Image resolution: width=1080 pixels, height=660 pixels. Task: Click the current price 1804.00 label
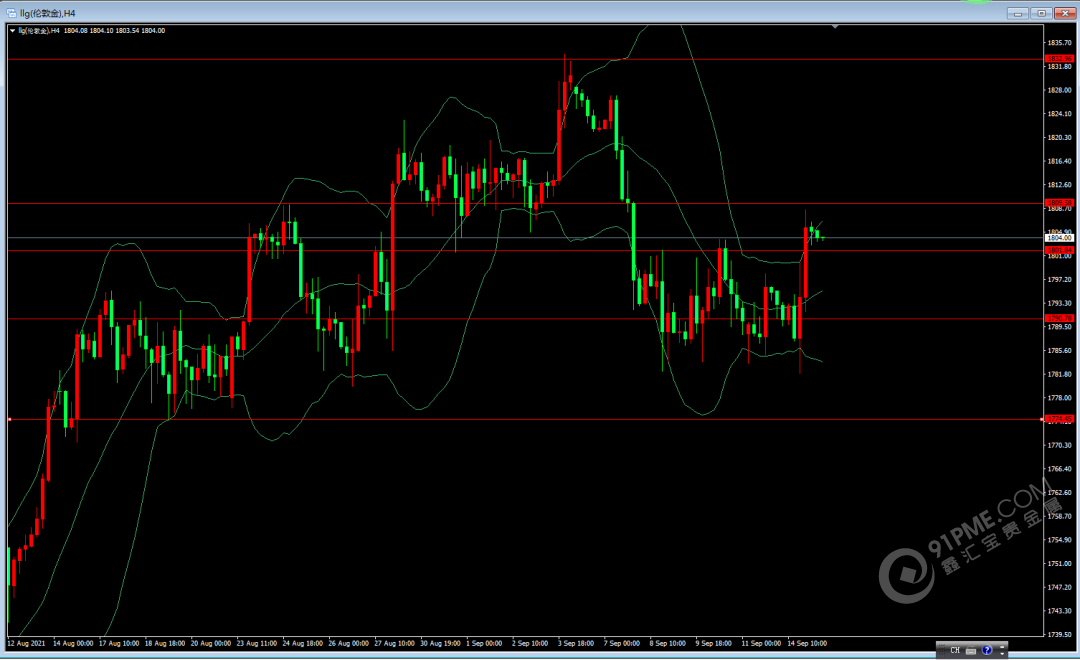point(1059,238)
